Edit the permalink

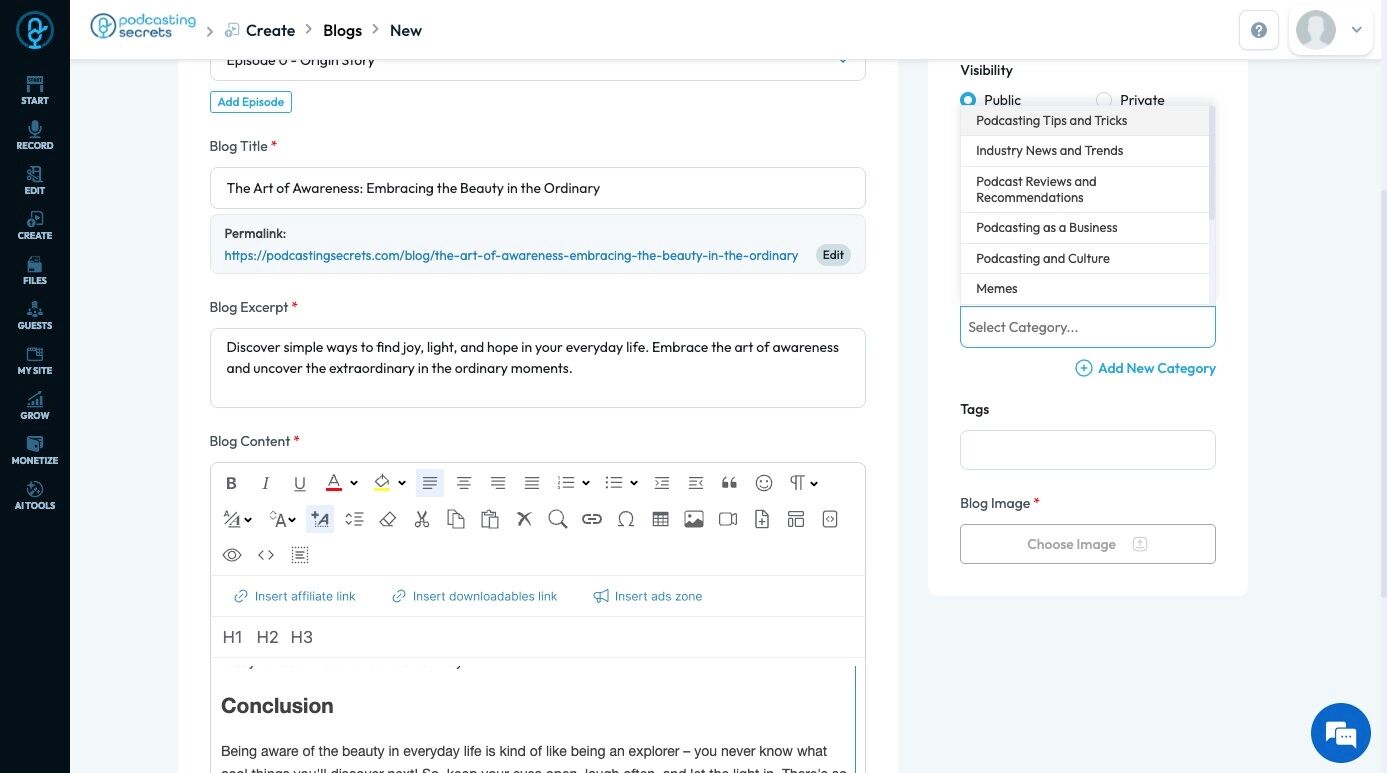[x=833, y=255]
